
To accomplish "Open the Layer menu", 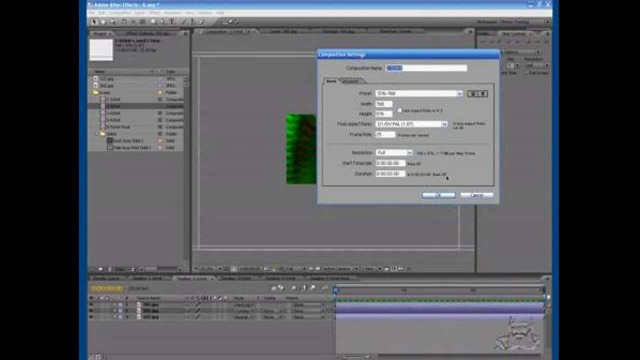I will click(x=140, y=13).
